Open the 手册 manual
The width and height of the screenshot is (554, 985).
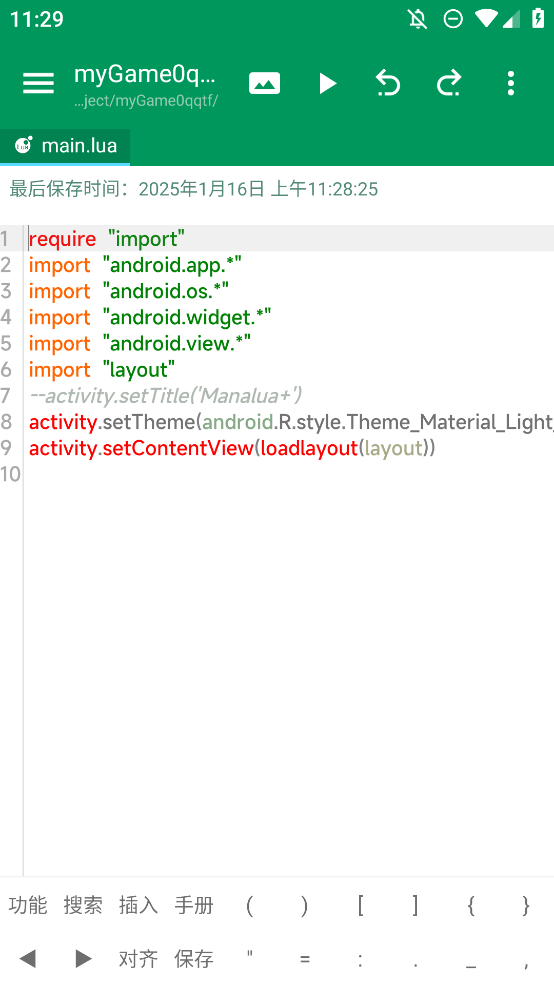pyautogui.click(x=194, y=905)
